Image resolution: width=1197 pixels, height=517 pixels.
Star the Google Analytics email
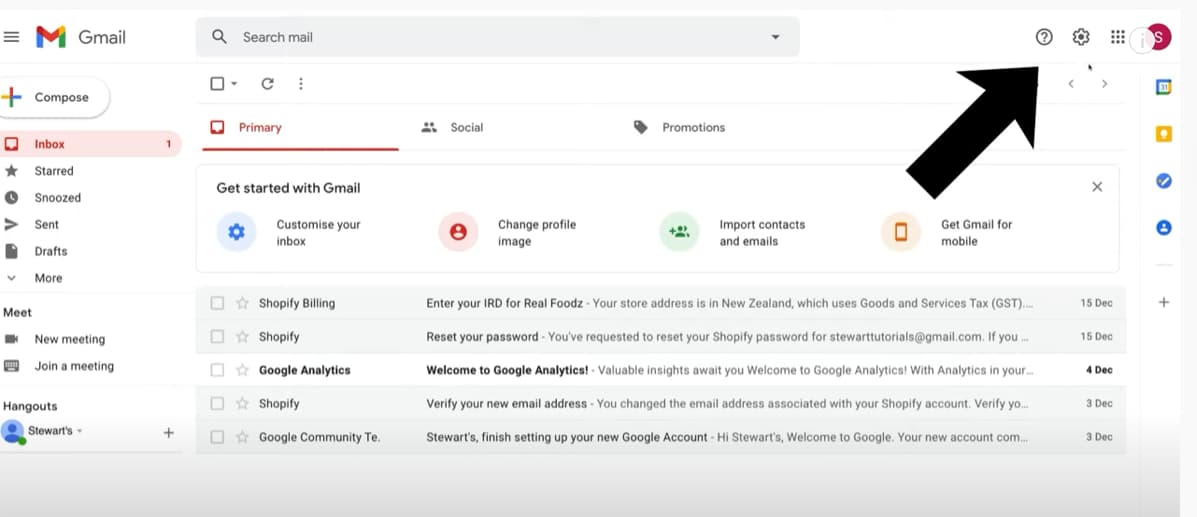click(243, 370)
